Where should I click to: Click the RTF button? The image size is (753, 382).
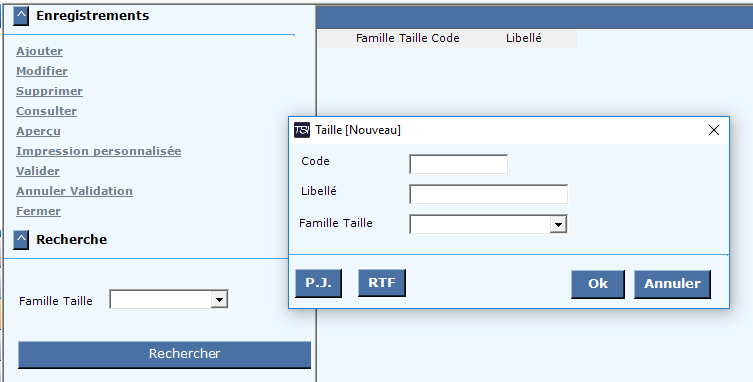point(382,283)
